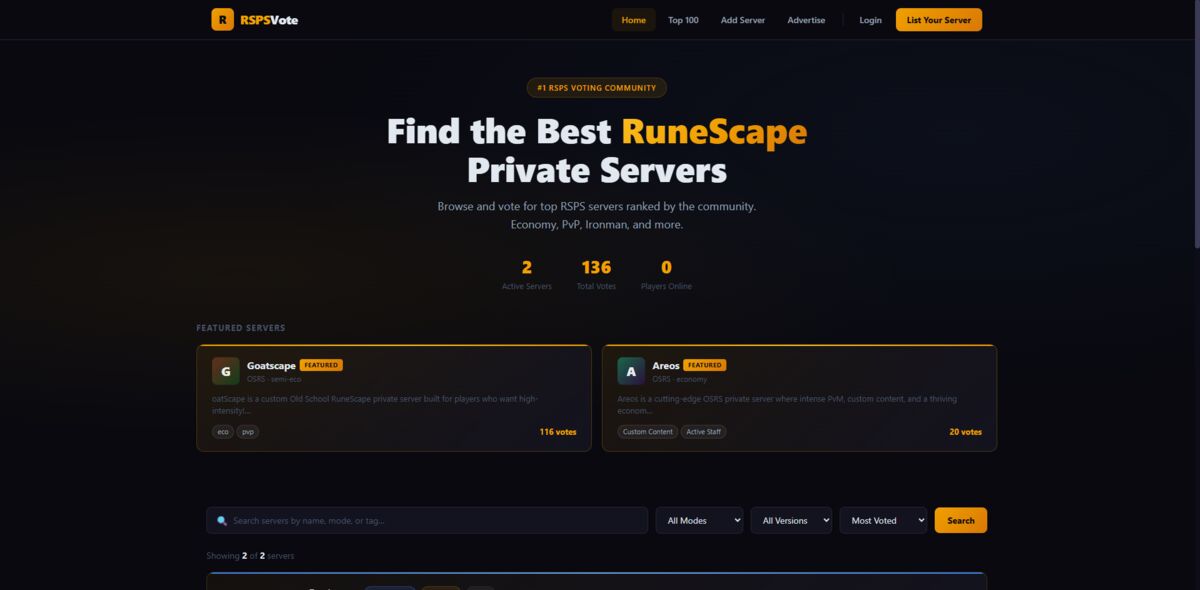Toggle the eco tag filter on Goatscape
The height and width of the screenshot is (590, 1200).
tap(222, 432)
